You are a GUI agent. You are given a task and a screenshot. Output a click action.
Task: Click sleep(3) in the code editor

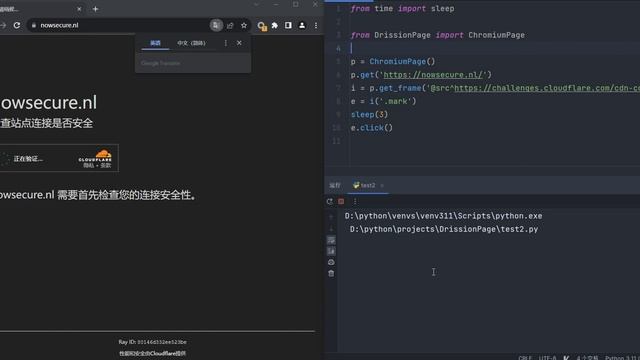[x=369, y=114]
